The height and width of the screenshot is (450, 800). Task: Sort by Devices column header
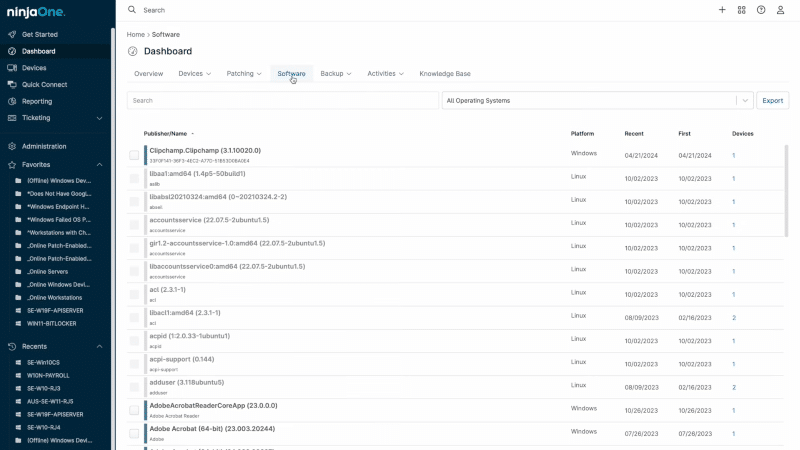click(743, 134)
